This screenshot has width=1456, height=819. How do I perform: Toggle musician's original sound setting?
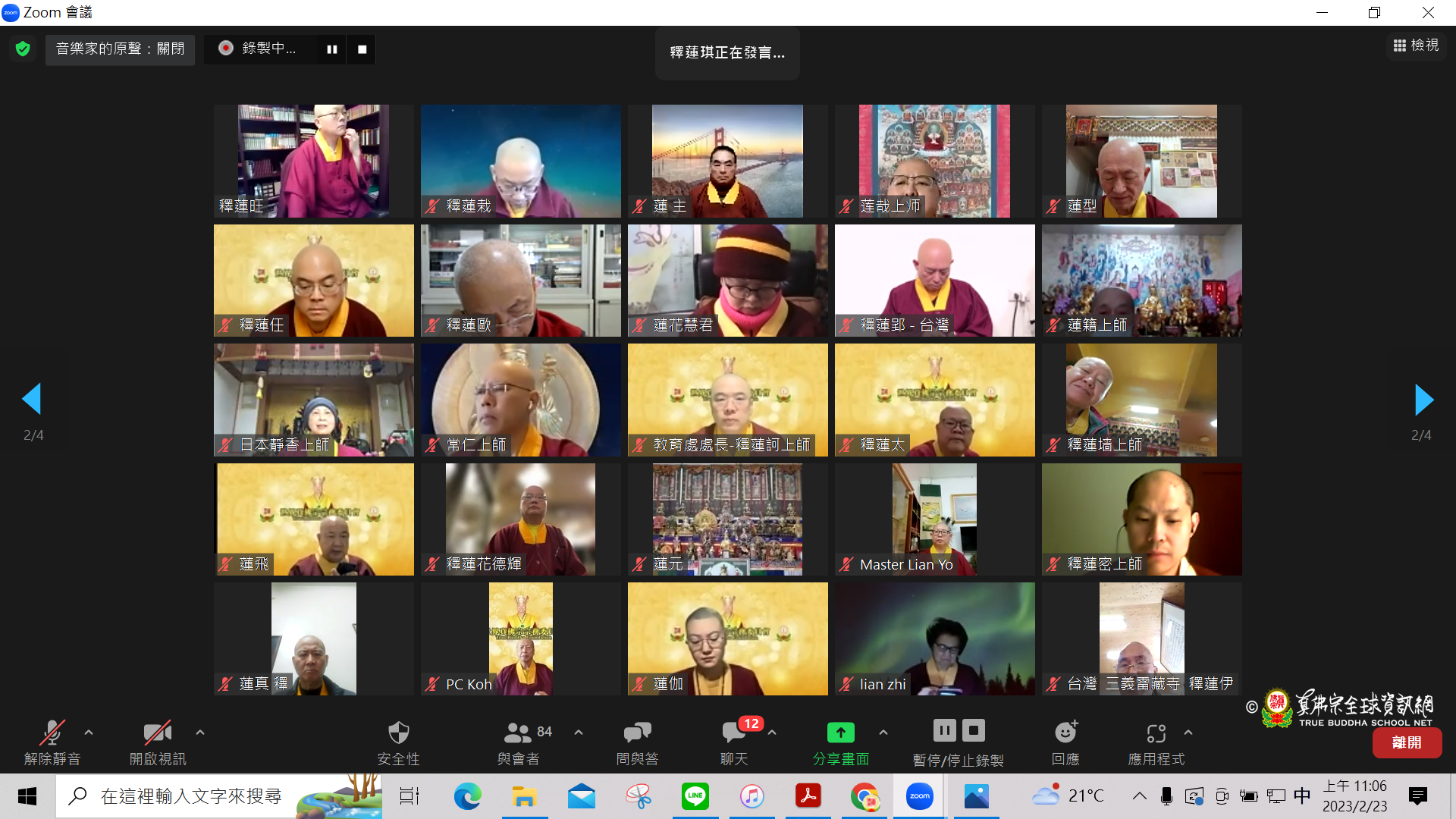click(x=120, y=49)
